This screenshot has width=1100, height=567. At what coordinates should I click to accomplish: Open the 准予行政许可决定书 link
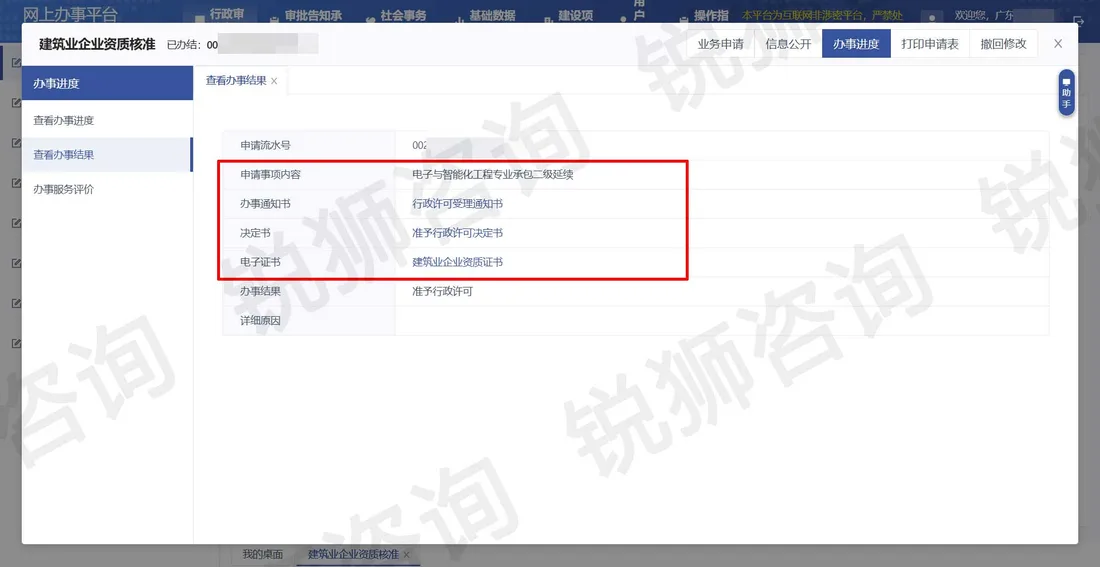[457, 233]
